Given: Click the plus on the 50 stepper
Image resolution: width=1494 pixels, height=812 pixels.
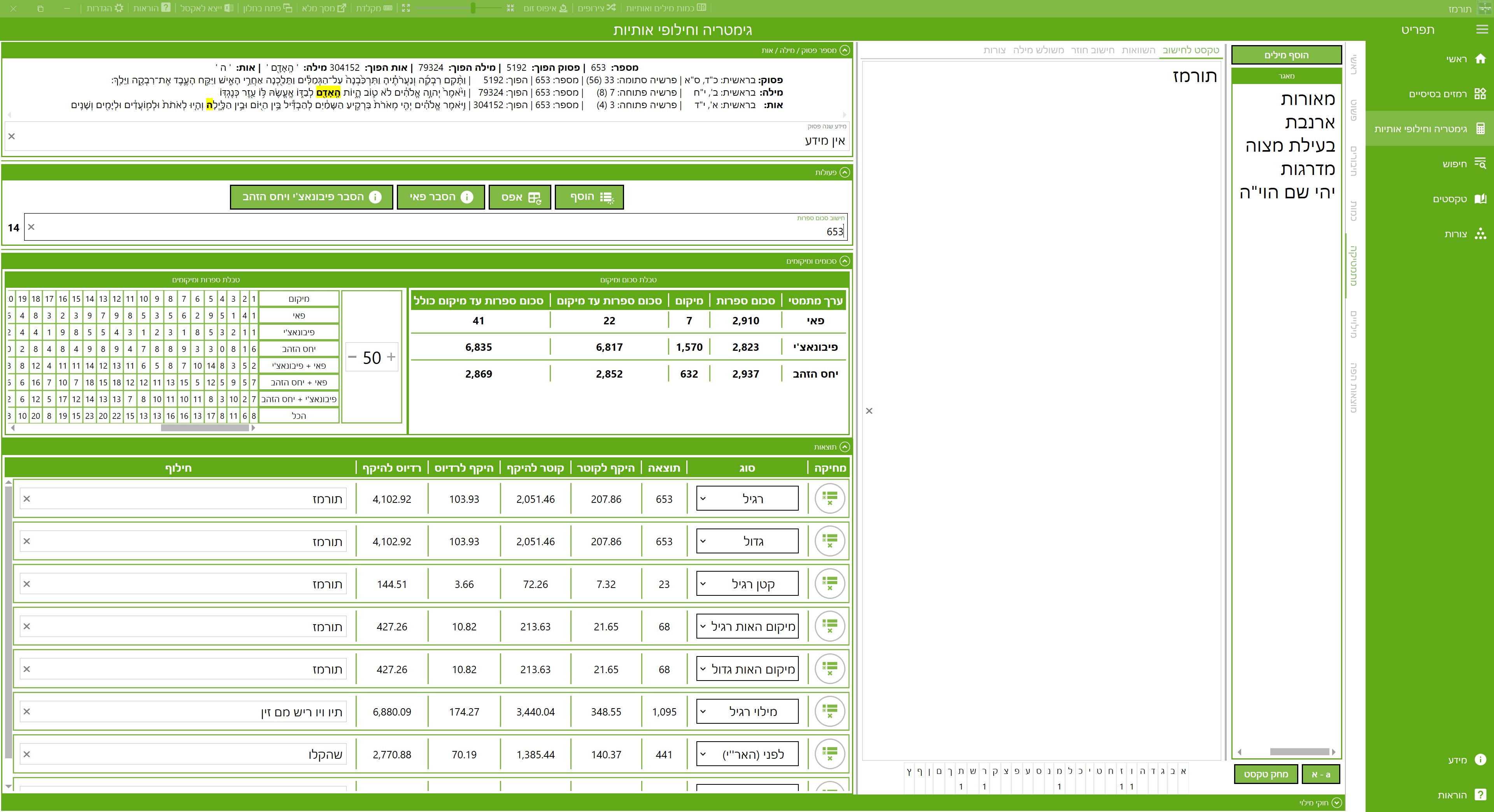Looking at the screenshot, I should point(391,357).
